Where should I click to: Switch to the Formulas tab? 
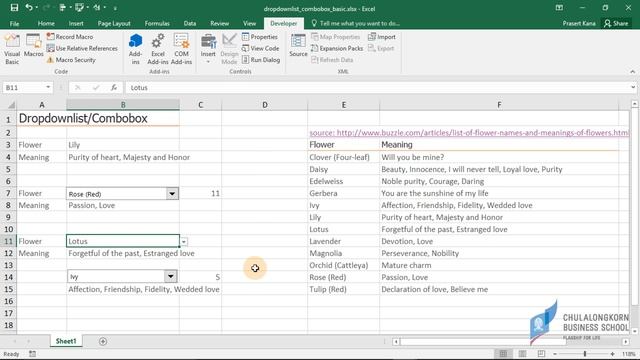[157, 23]
